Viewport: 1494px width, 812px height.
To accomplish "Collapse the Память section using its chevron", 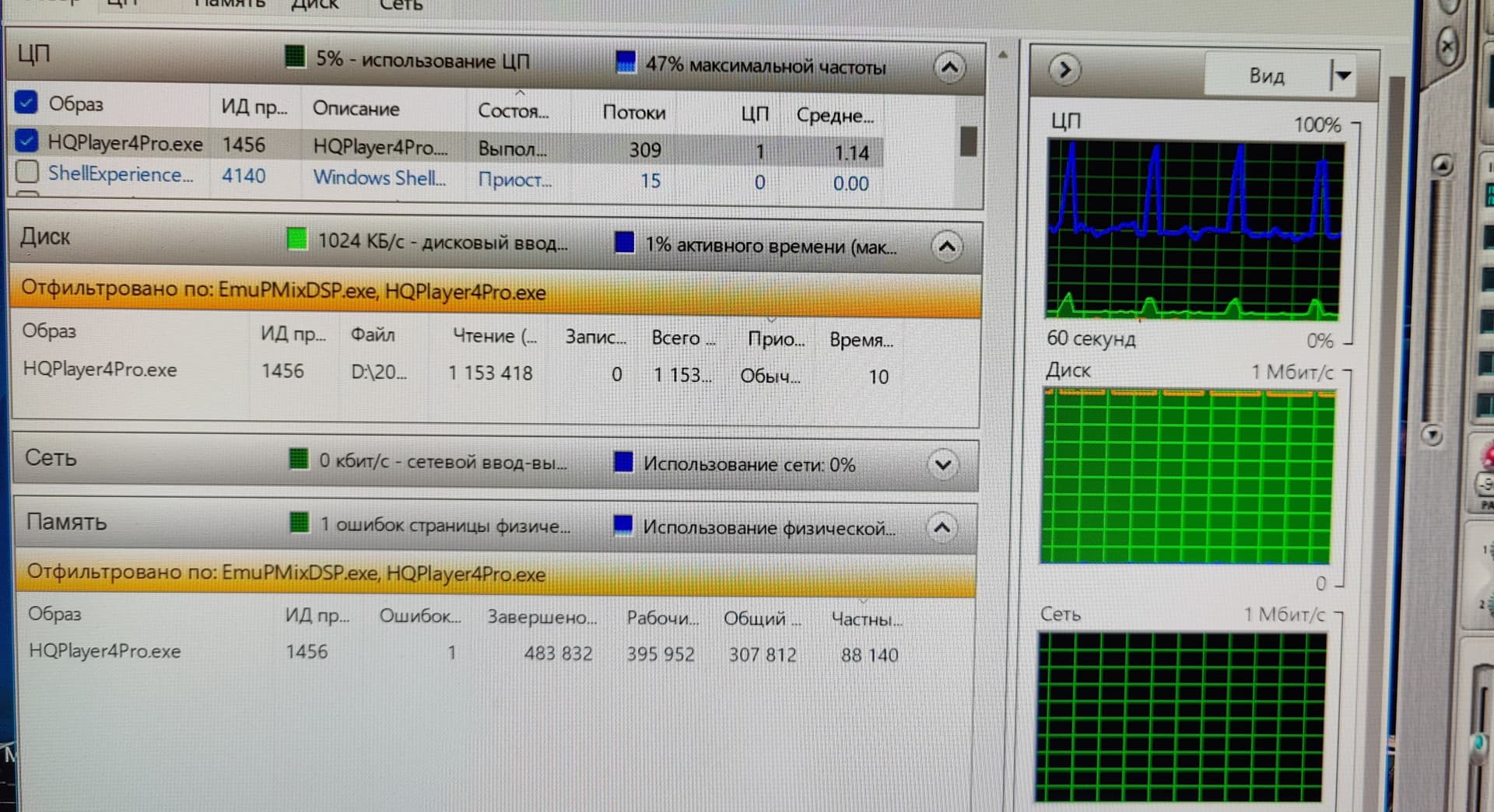I will [x=942, y=528].
